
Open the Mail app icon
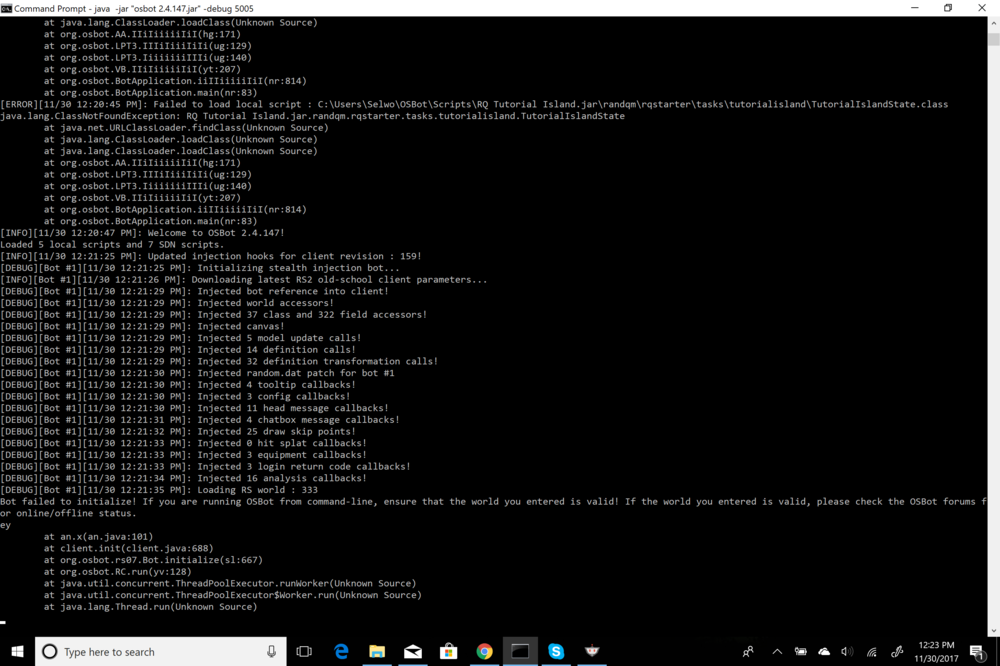tap(413, 651)
